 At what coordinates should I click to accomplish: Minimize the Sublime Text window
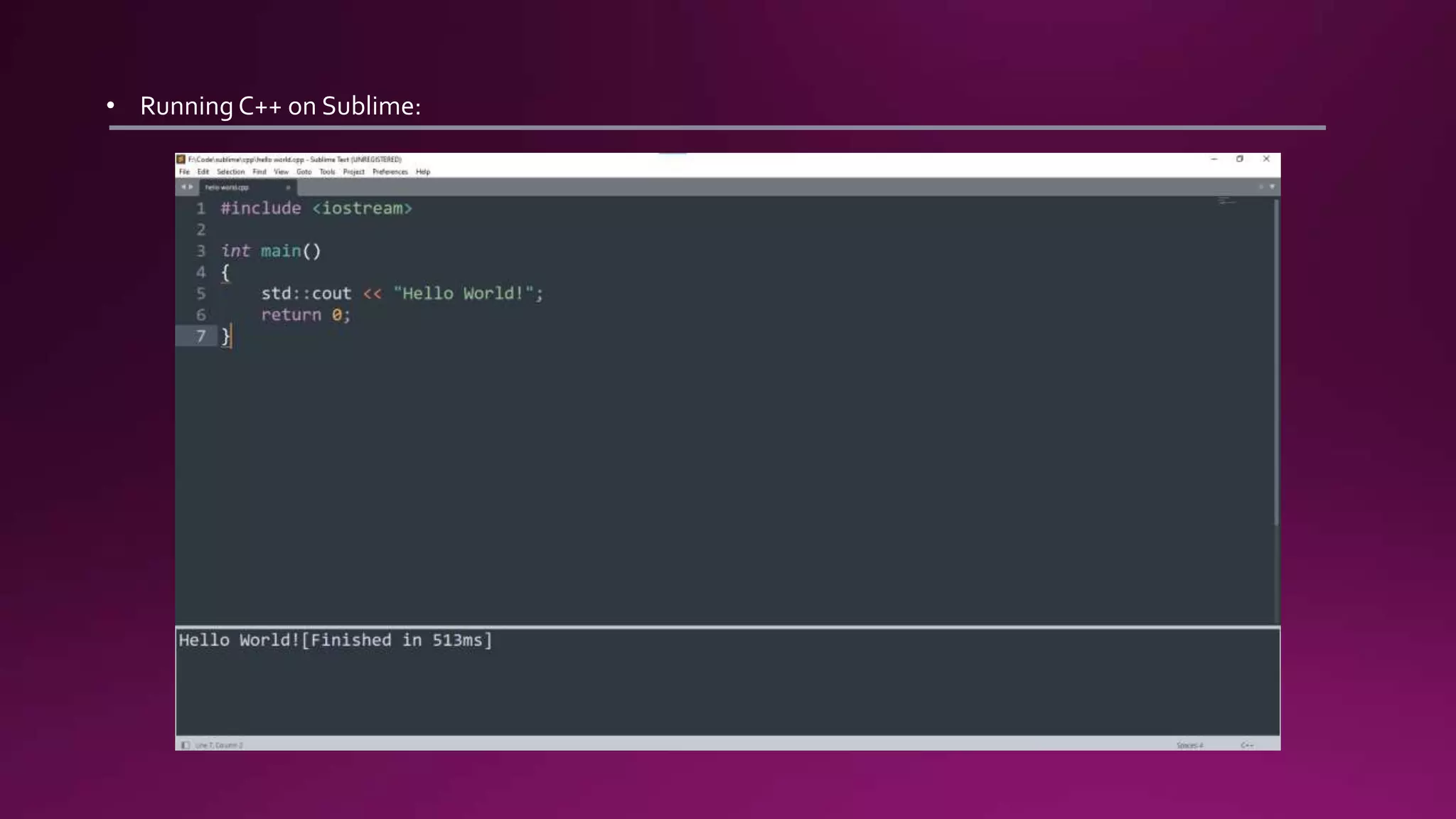[x=1214, y=159]
